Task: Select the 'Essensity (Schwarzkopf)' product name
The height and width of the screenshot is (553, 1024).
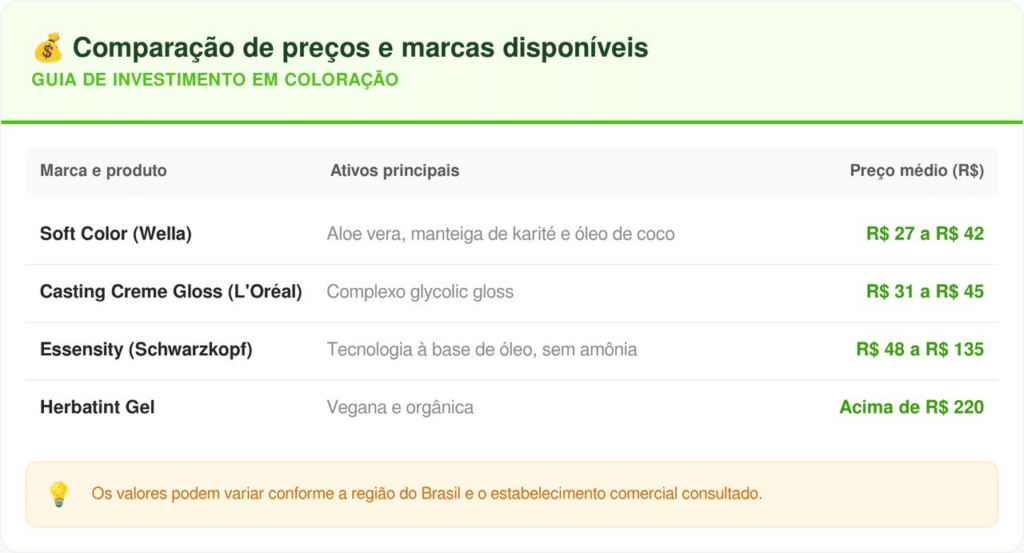Action: click(146, 350)
